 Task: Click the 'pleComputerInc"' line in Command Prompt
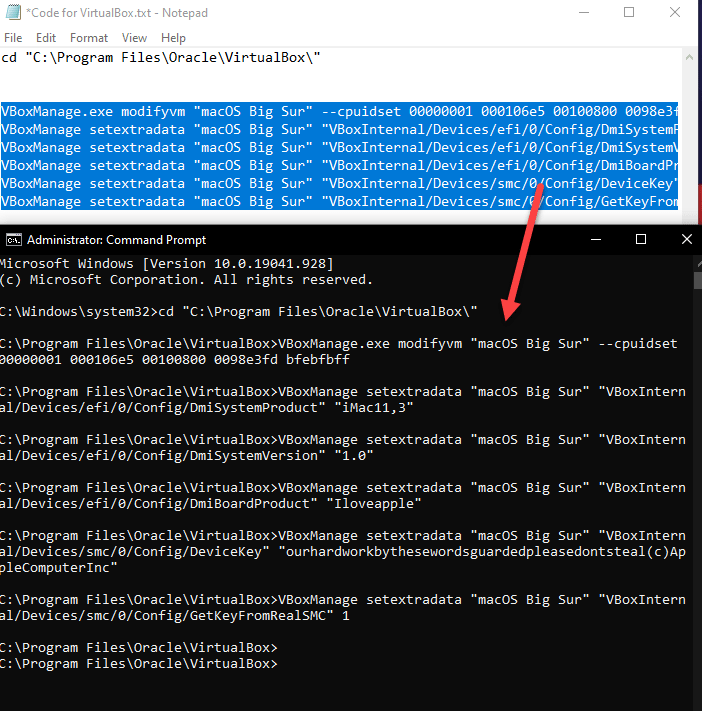click(x=59, y=568)
